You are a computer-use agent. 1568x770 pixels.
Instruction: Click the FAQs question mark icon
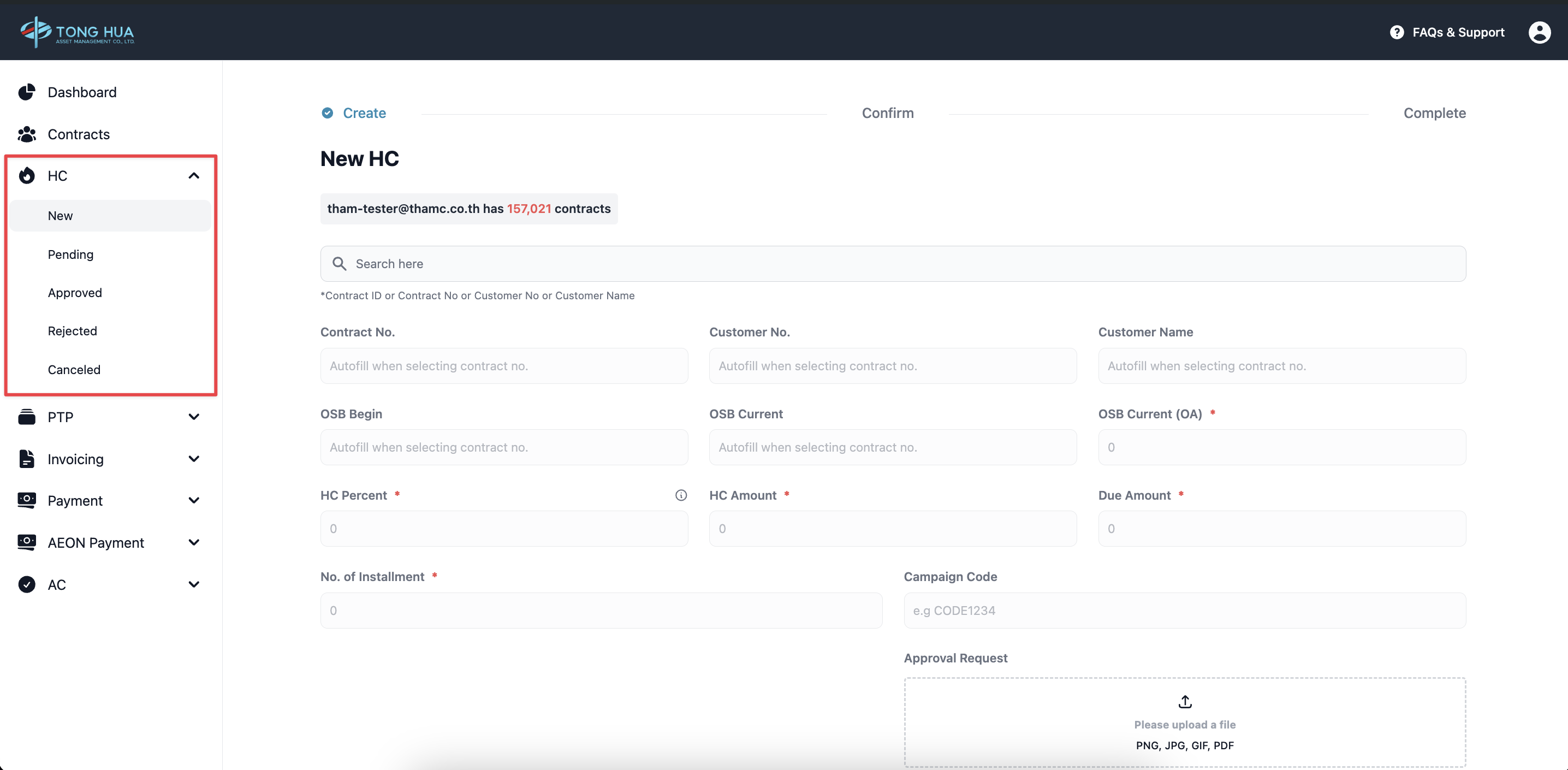1397,32
